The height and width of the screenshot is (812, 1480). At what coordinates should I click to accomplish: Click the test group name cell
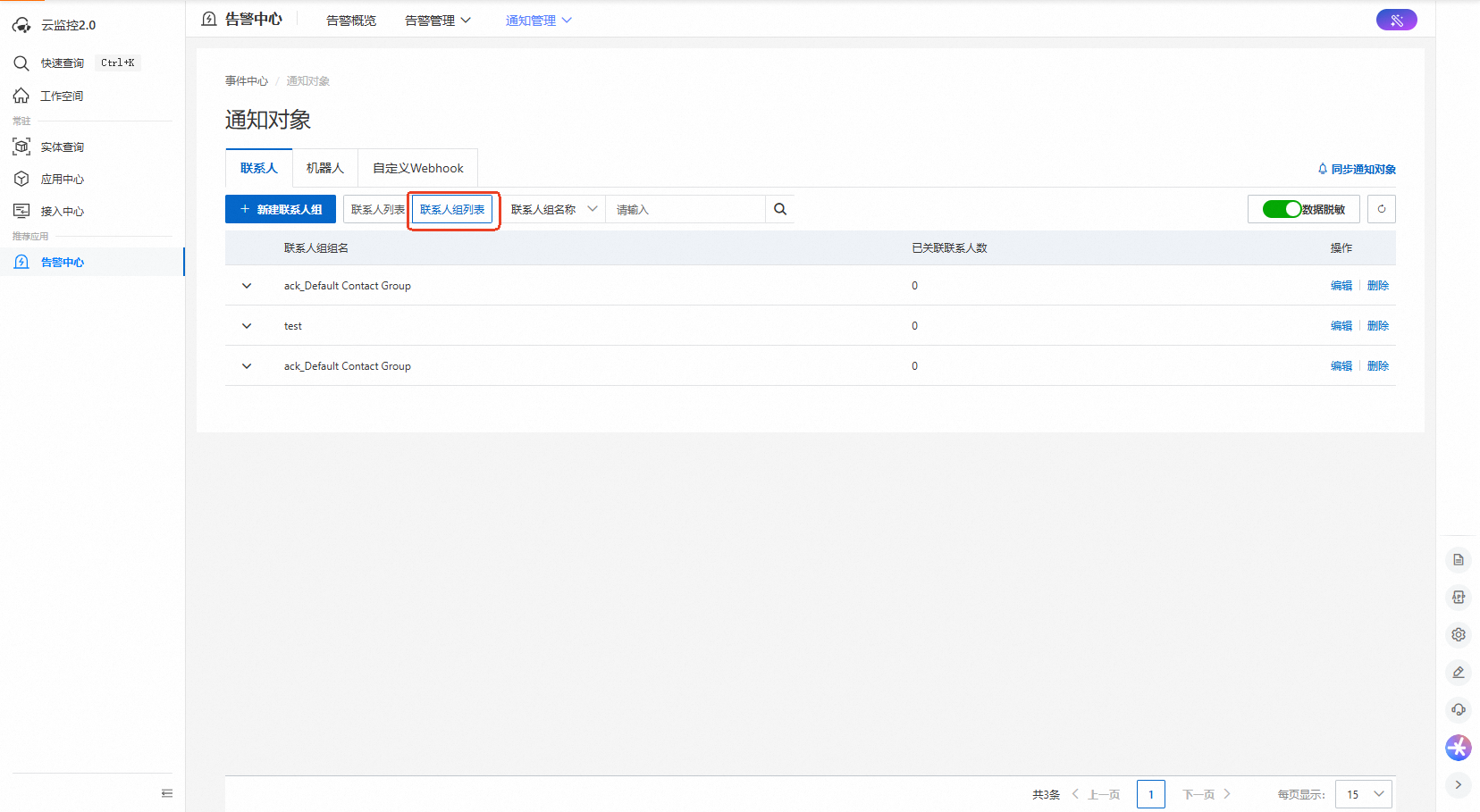(293, 326)
